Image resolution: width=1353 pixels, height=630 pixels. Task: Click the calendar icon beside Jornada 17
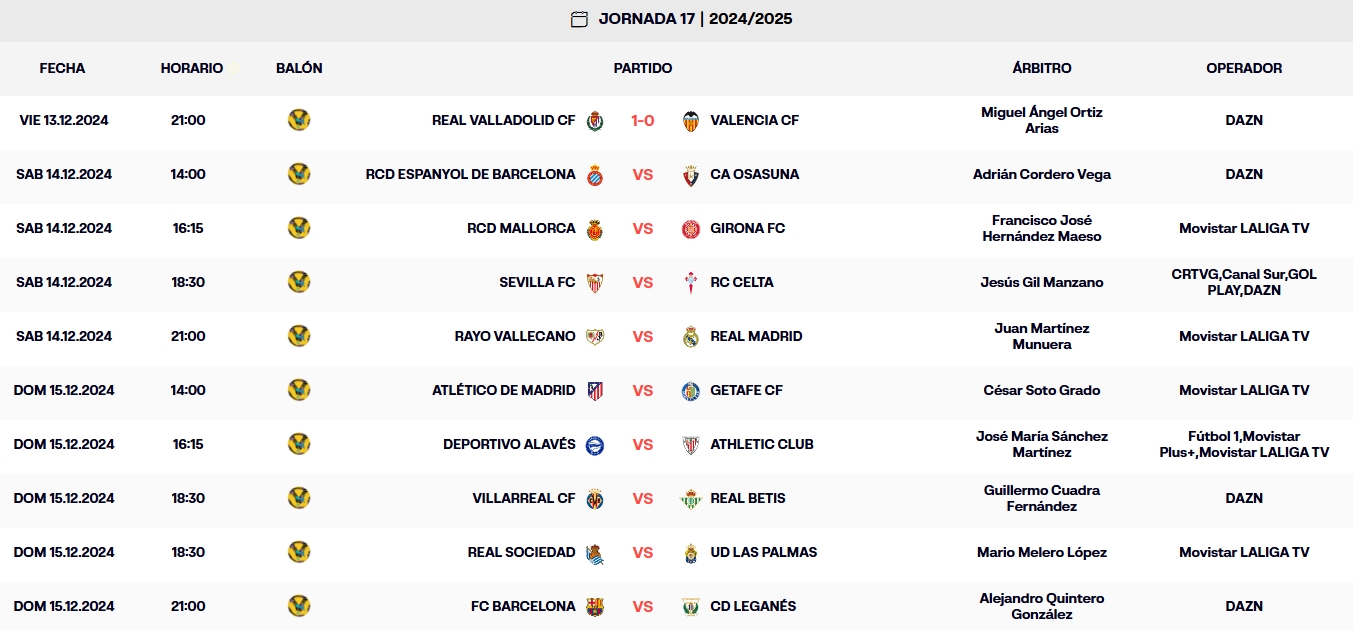579,19
